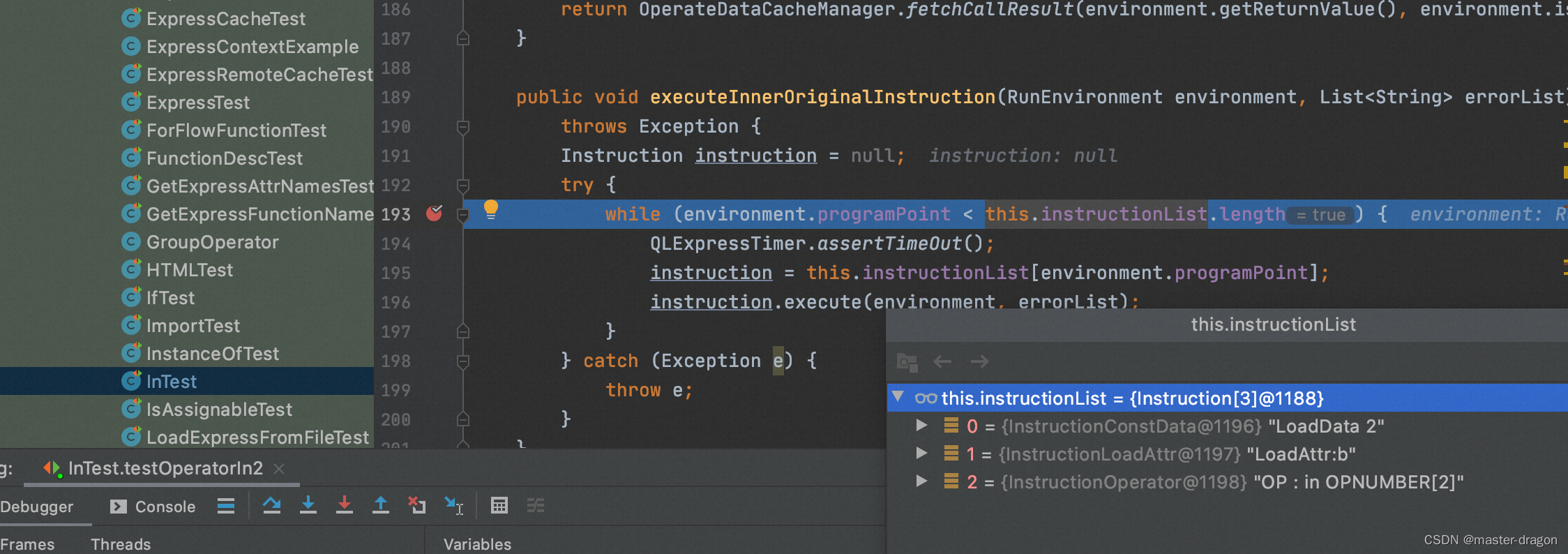Toggle code fold marker at line 198

coord(462,361)
